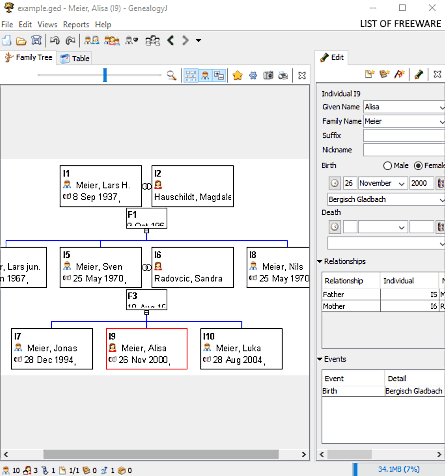Click the magnifier zoom icon

pyautogui.click(x=171, y=75)
